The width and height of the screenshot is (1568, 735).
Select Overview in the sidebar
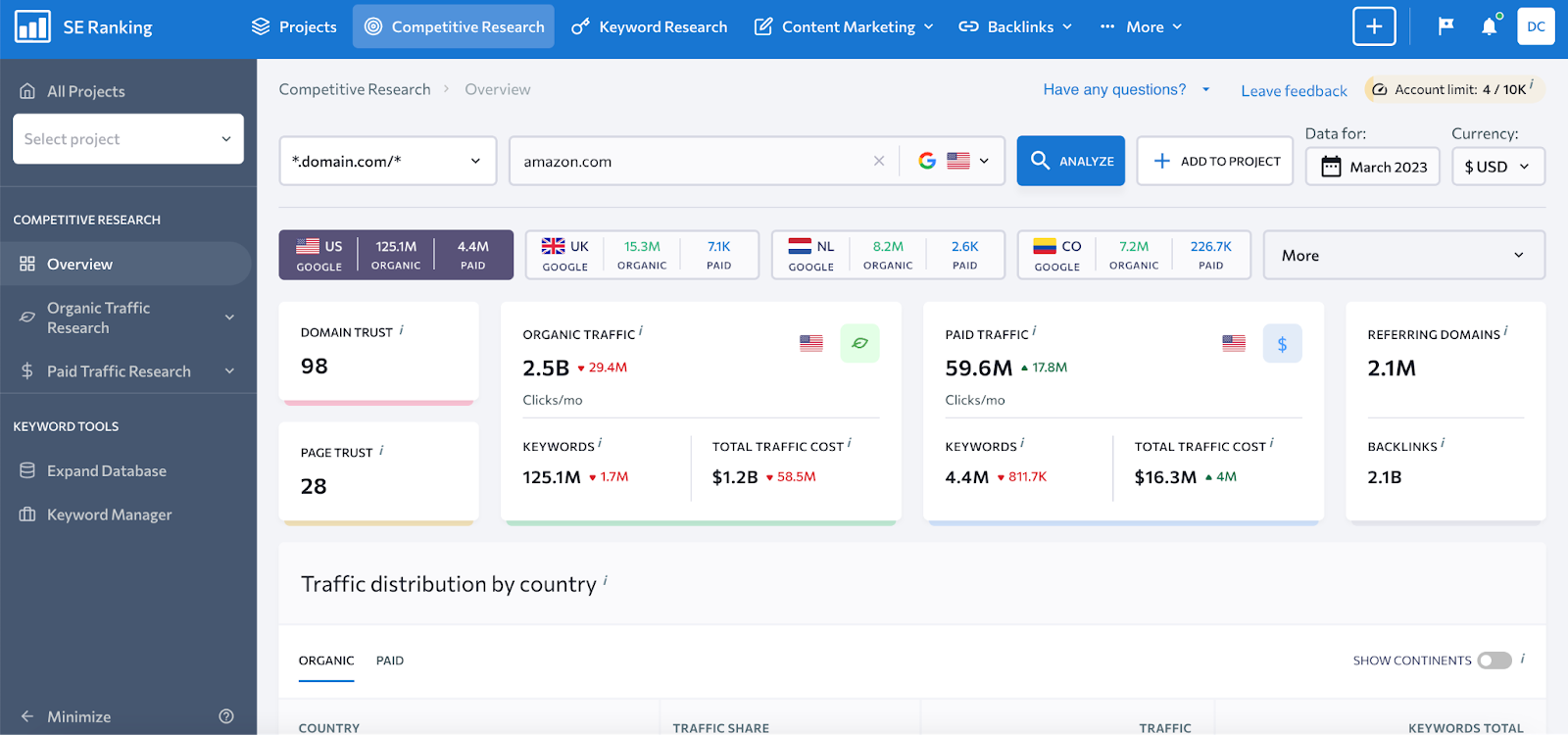[125, 264]
